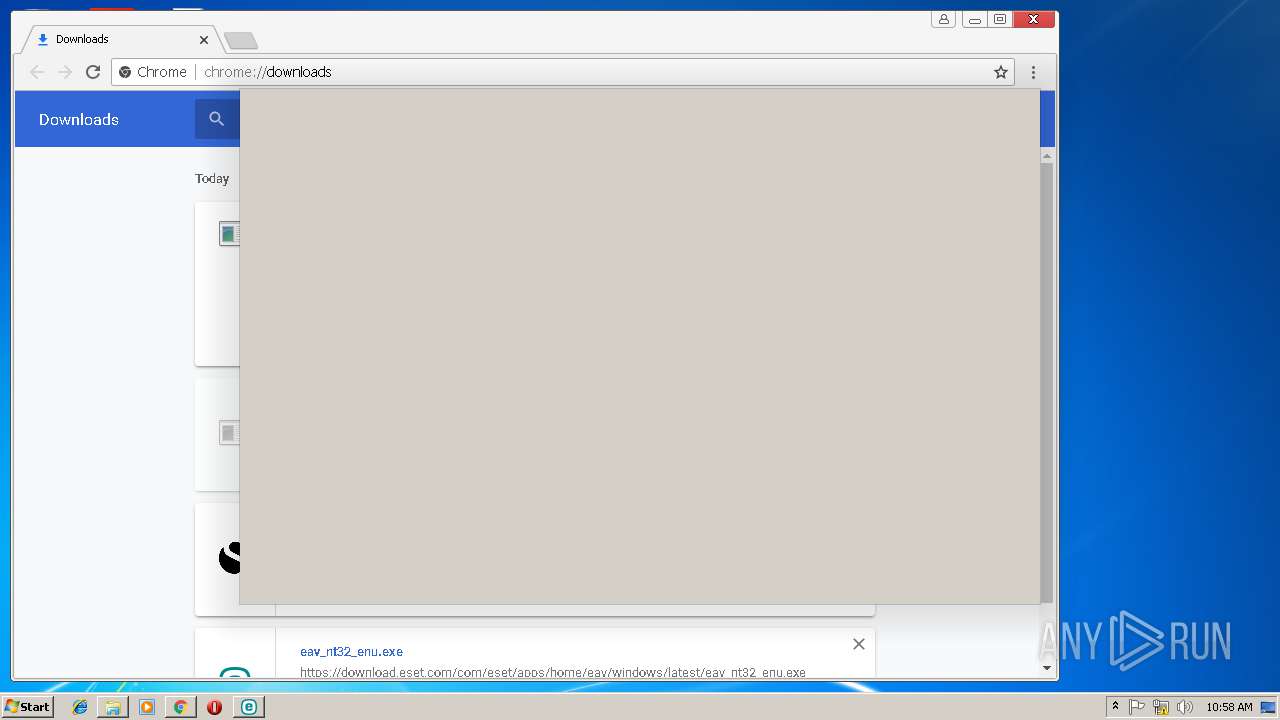The image size is (1280, 720).
Task: Click the Chrome site info icon
Action: pos(125,72)
